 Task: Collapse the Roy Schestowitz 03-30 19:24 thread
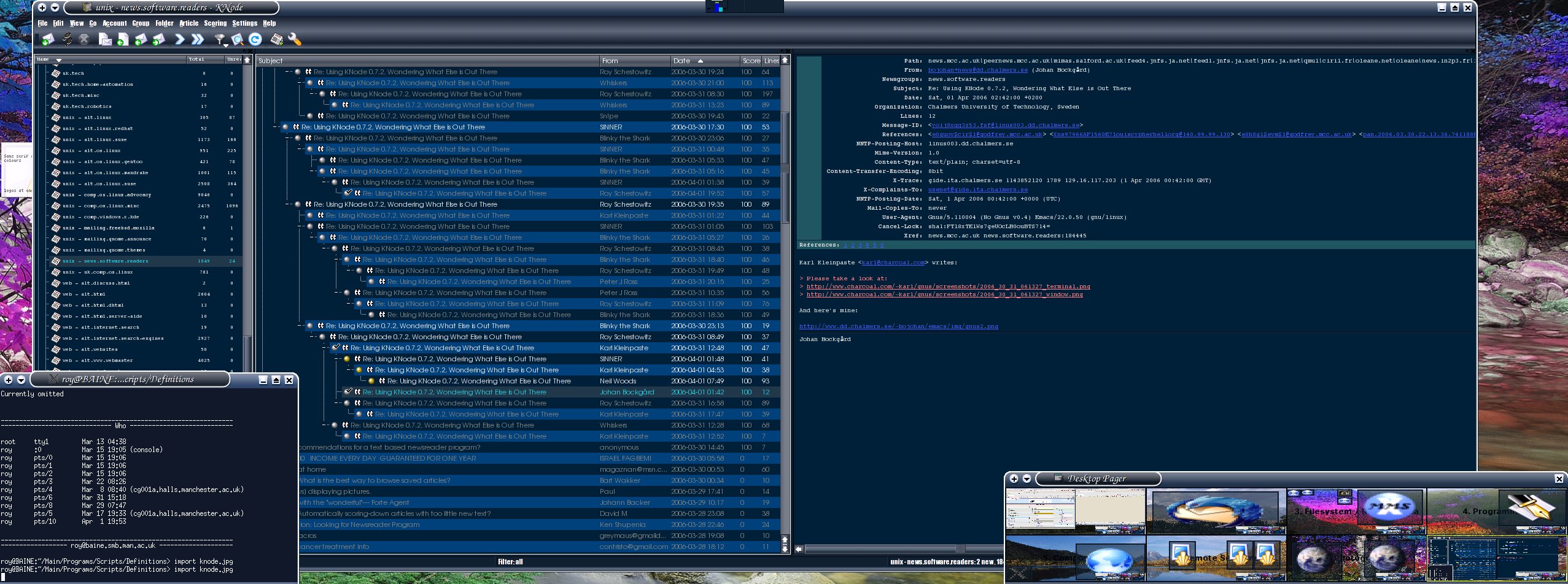287,72
